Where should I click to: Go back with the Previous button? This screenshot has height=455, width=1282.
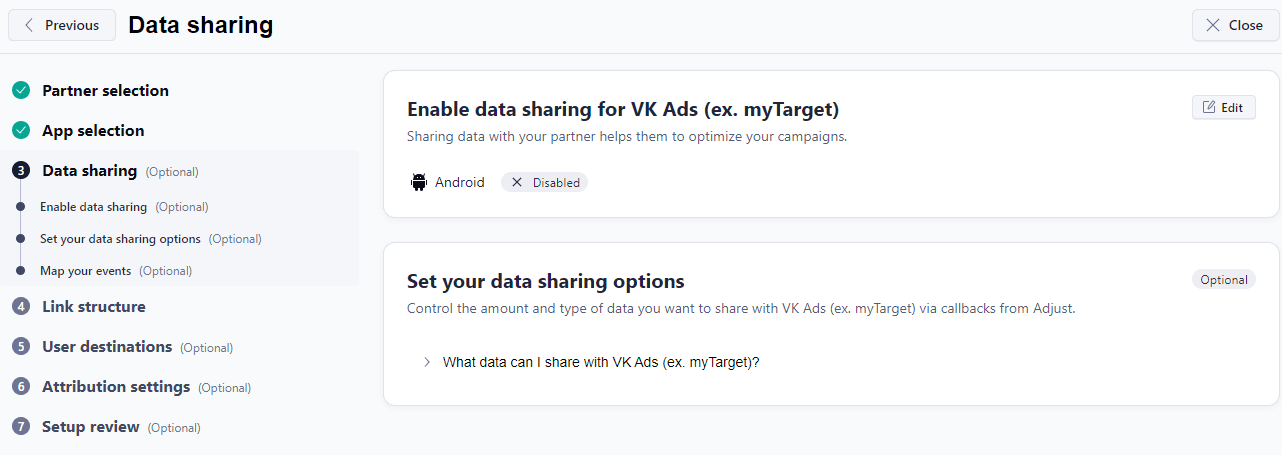tap(62, 25)
